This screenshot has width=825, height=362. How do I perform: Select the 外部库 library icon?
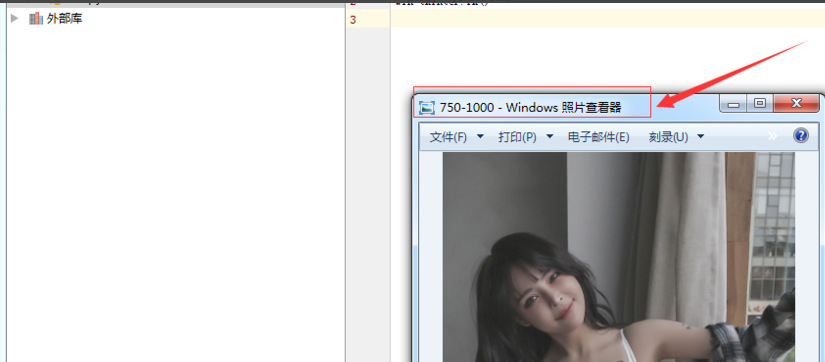(x=36, y=19)
